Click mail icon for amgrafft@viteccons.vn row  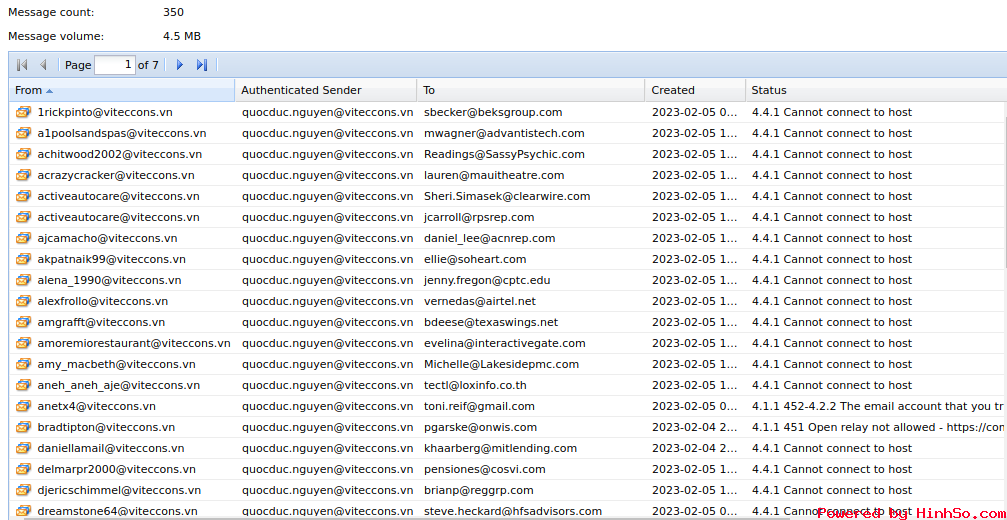24,322
